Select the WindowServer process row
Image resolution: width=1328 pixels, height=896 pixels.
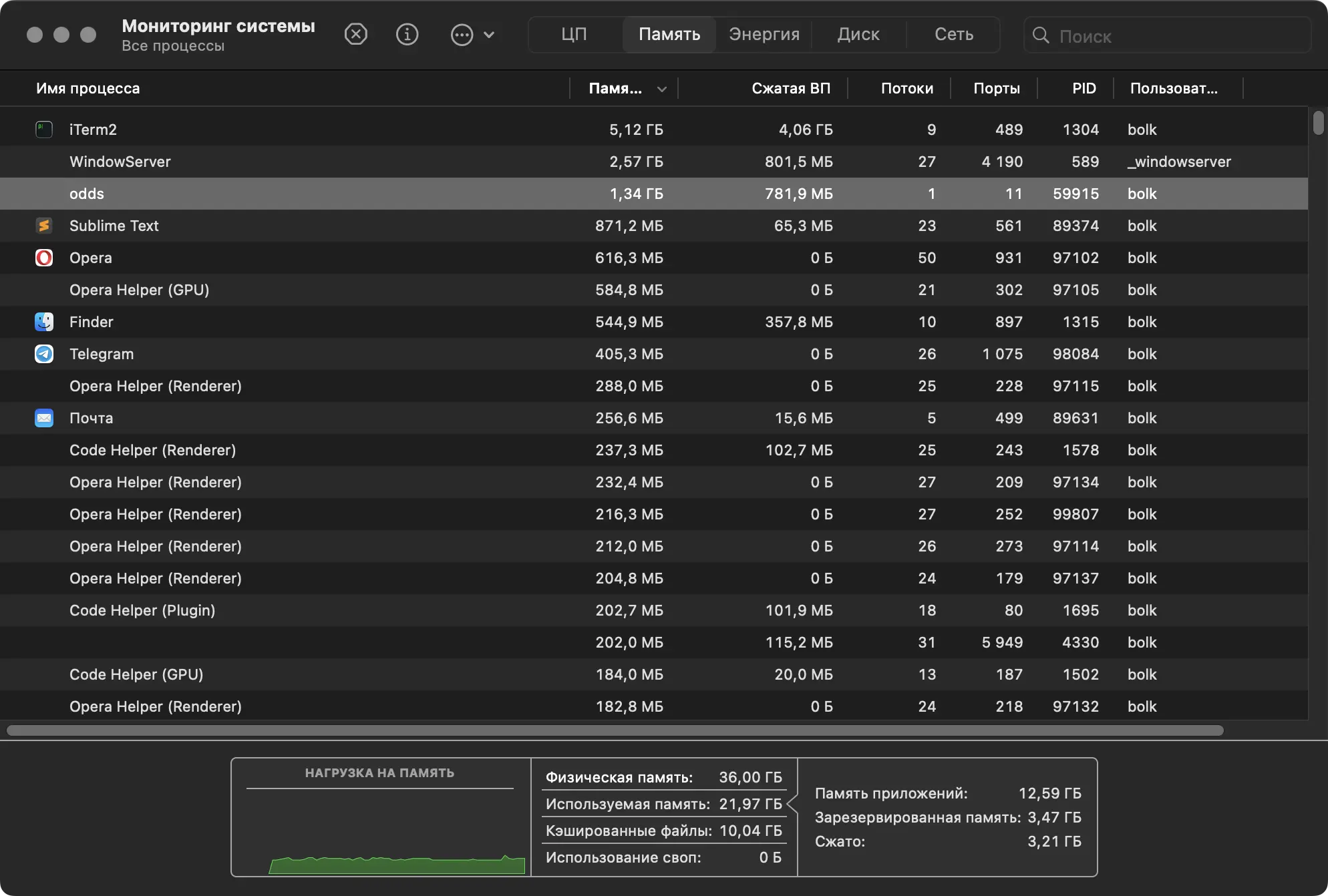[x=654, y=162]
